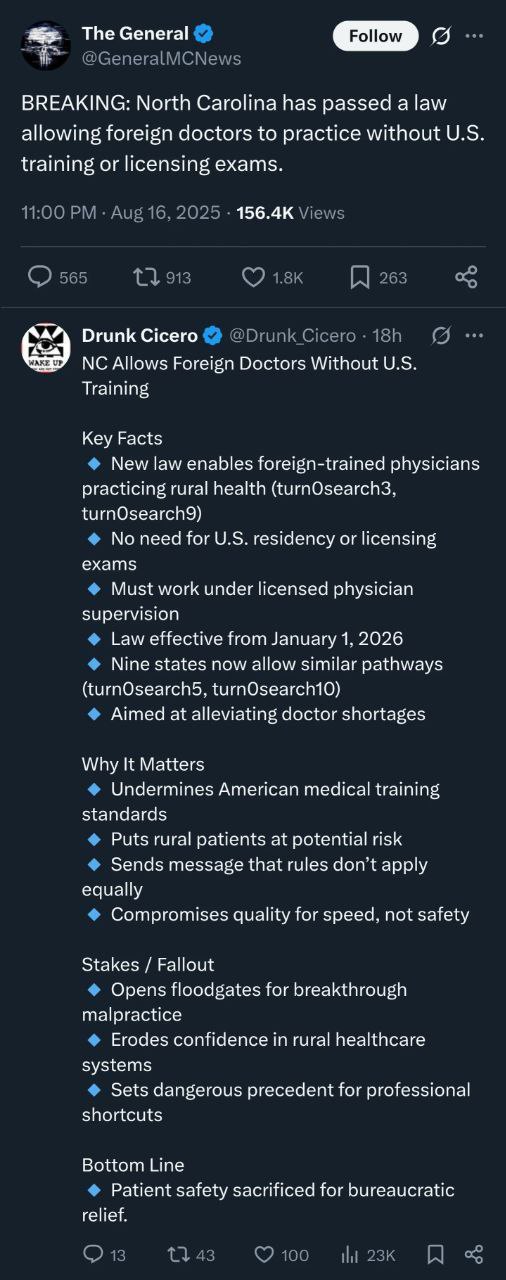506x1280 pixels.
Task: Repost Drunk Cicero's reply with 43 reposts
Action: pos(191,1254)
